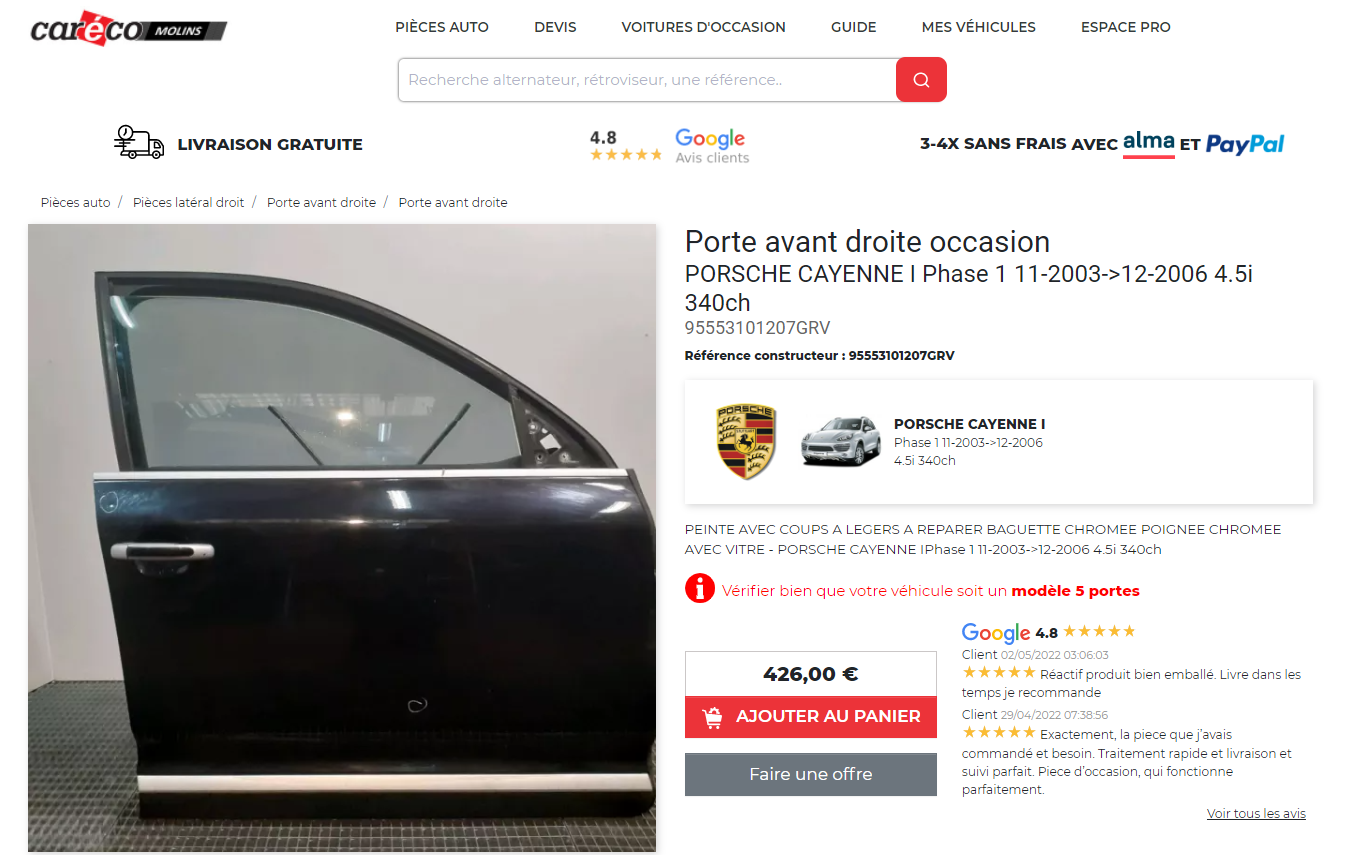Click the Faire une offre button
Image resolution: width=1345 pixels, height=855 pixels.
coord(811,774)
